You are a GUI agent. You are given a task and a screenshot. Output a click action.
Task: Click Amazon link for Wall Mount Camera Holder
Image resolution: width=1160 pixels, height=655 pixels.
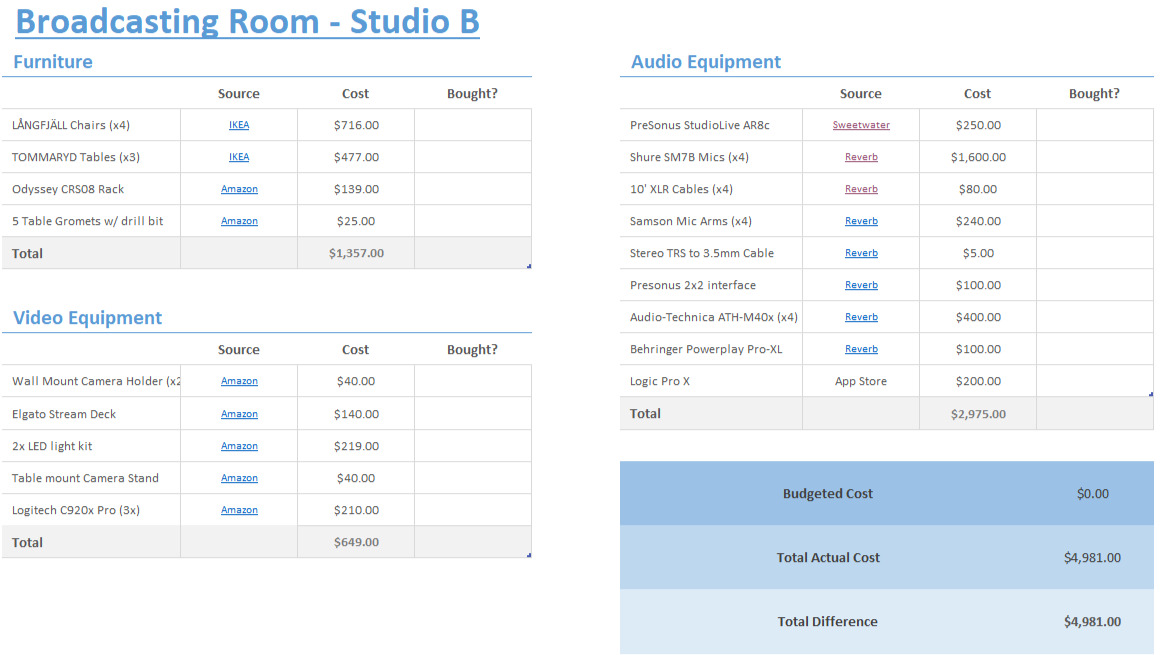pyautogui.click(x=239, y=381)
